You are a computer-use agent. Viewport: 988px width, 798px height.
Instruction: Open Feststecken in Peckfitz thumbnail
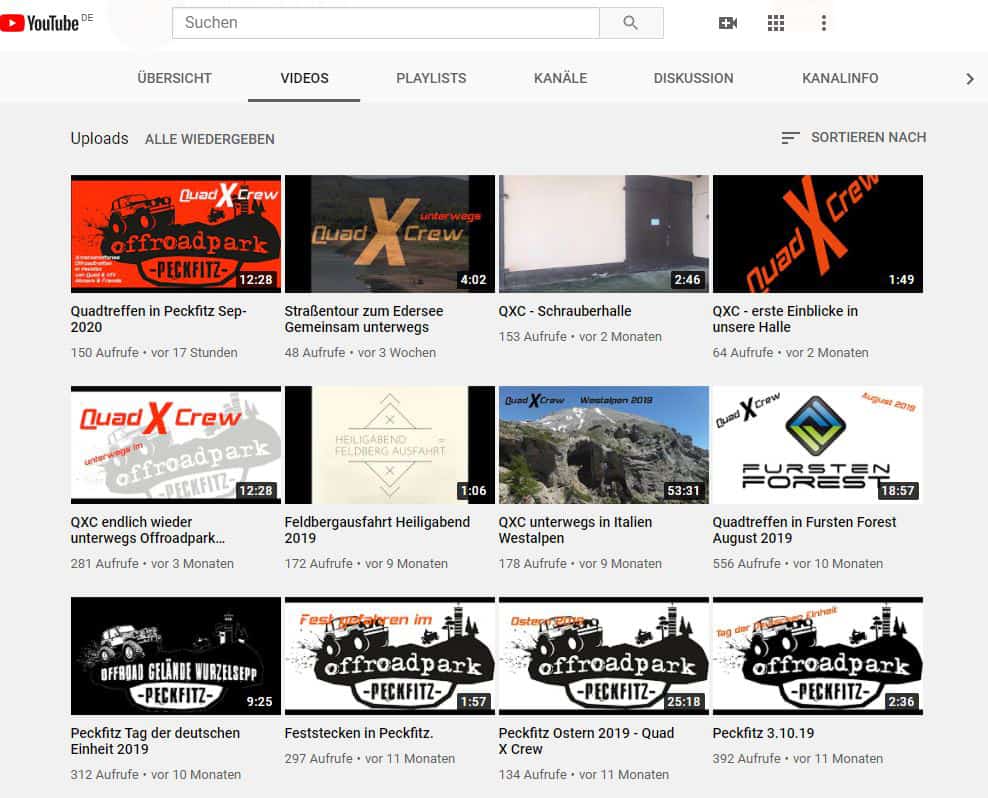coord(390,656)
